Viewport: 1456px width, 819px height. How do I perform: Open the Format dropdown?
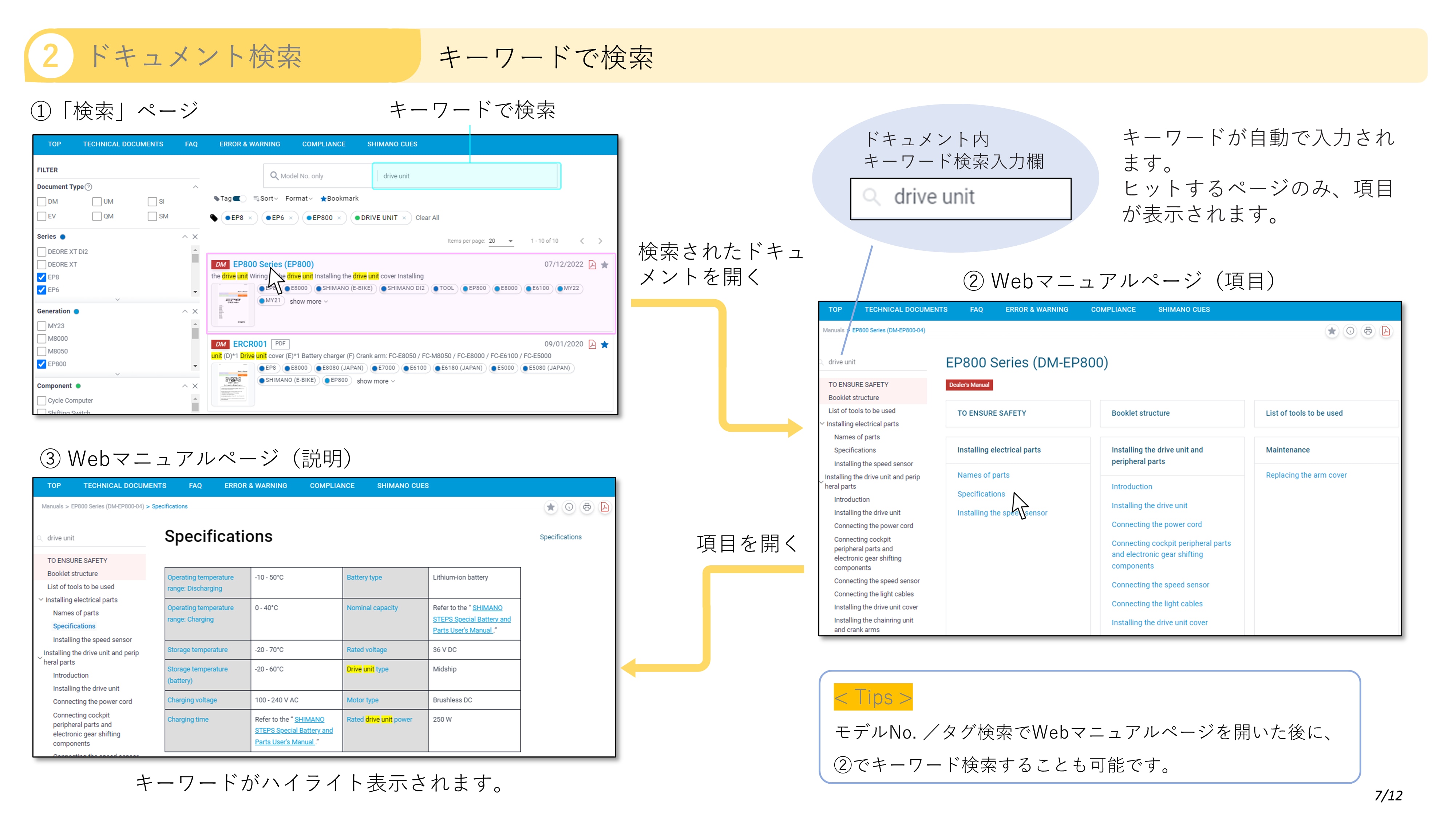tap(299, 198)
